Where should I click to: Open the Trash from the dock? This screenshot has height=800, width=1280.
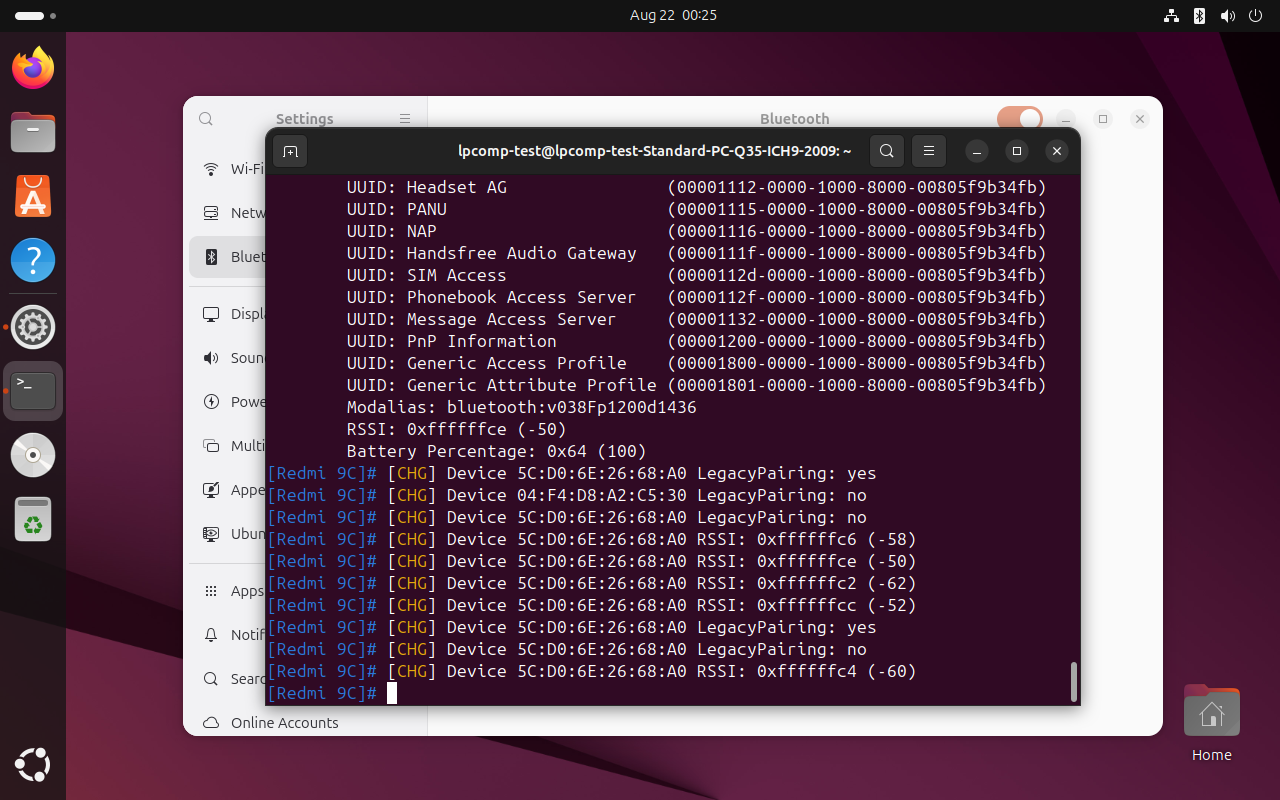click(x=33, y=520)
